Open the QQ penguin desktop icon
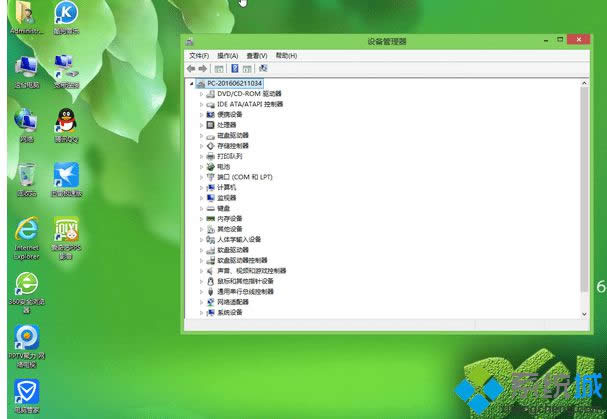This screenshot has height=419, width=607. click(66, 122)
